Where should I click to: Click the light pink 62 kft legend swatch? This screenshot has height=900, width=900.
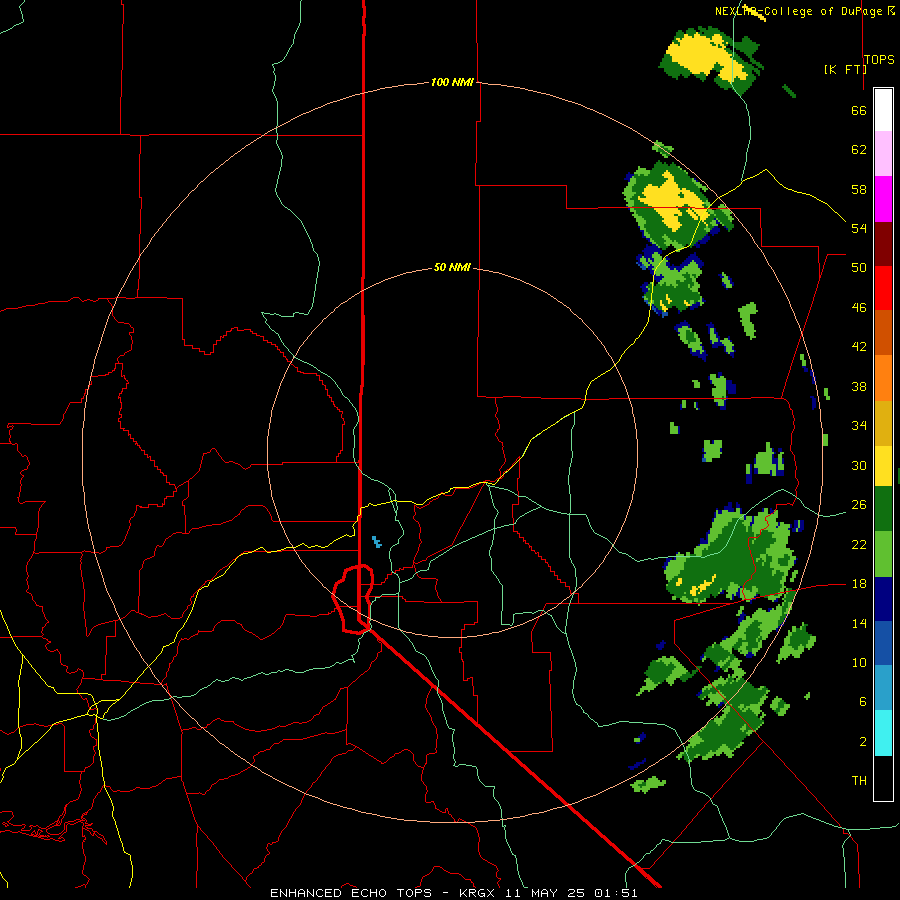(883, 154)
